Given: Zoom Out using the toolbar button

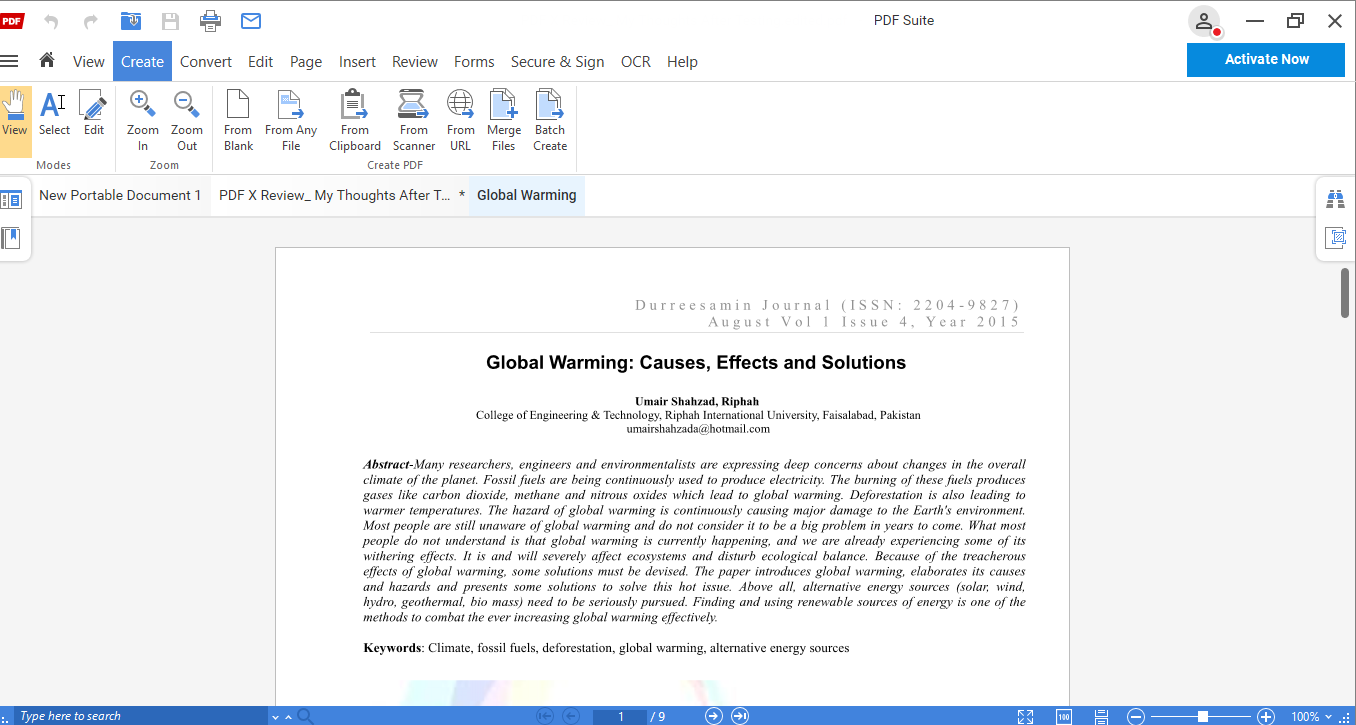Looking at the screenshot, I should pyautogui.click(x=186, y=118).
